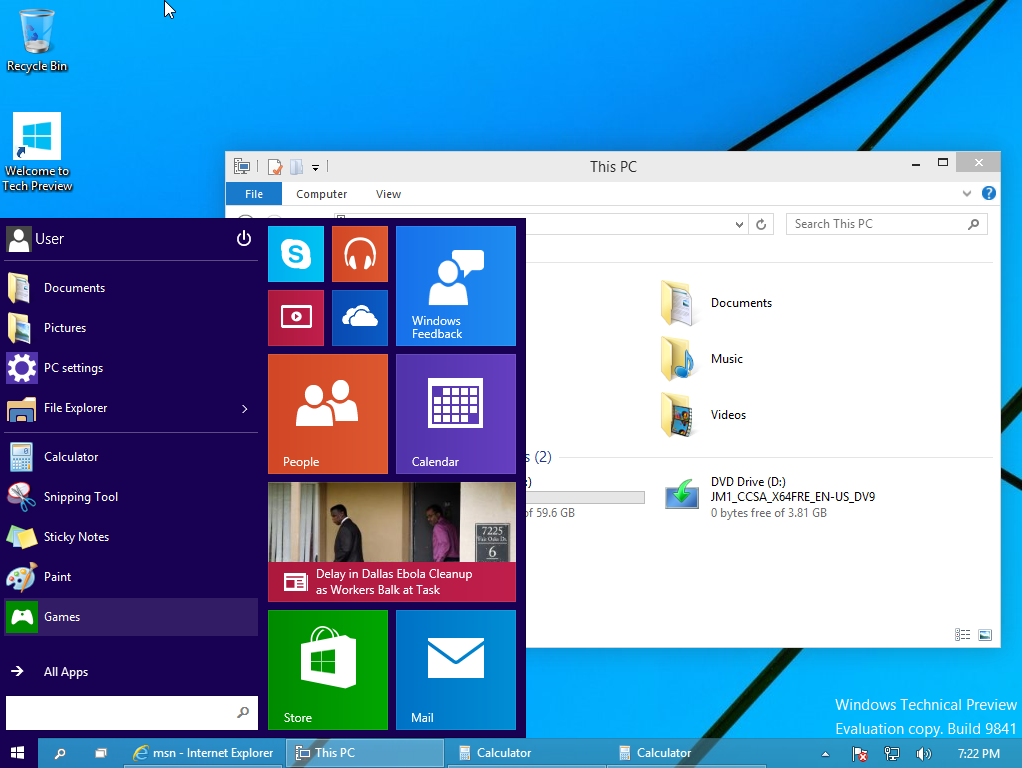Screen dimensions: 1022x768
Task: Open Task View on taskbar
Action: [x=101, y=753]
